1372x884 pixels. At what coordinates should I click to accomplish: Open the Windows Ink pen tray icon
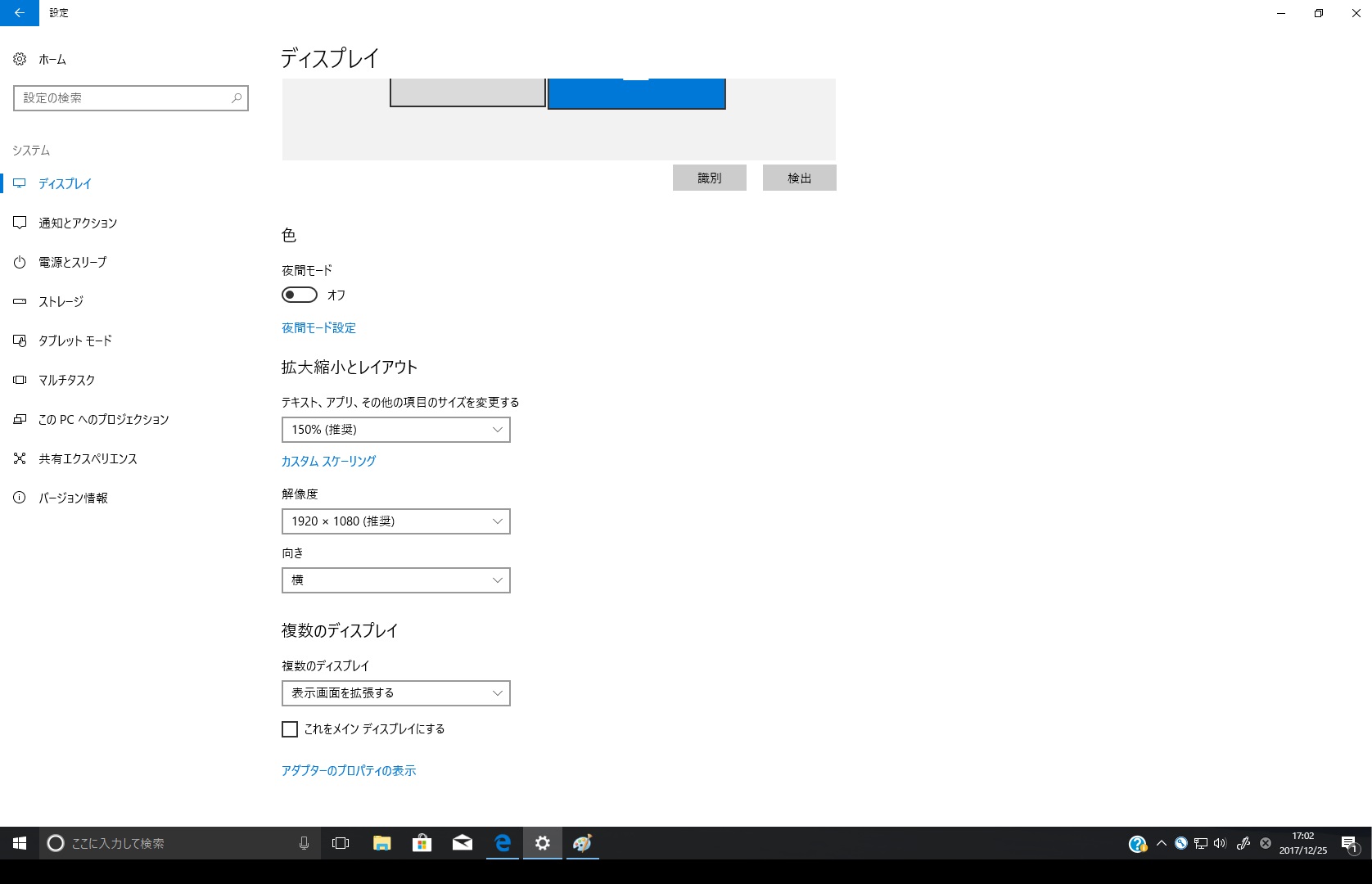click(1243, 843)
